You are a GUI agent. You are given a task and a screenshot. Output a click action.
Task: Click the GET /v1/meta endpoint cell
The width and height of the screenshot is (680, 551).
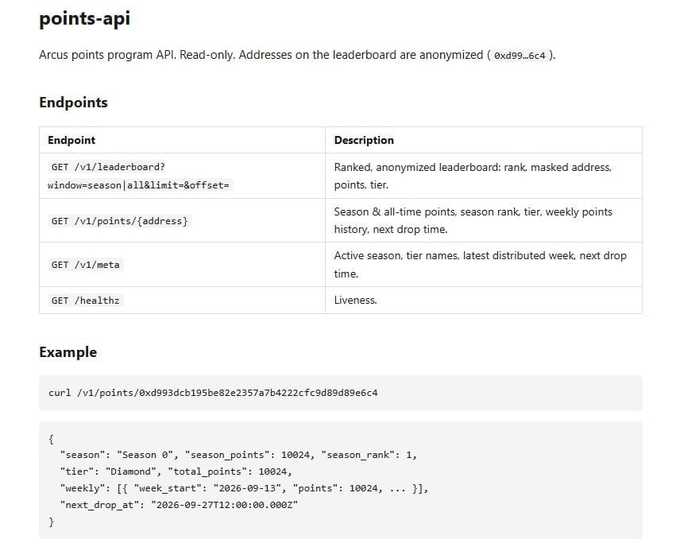(182, 264)
